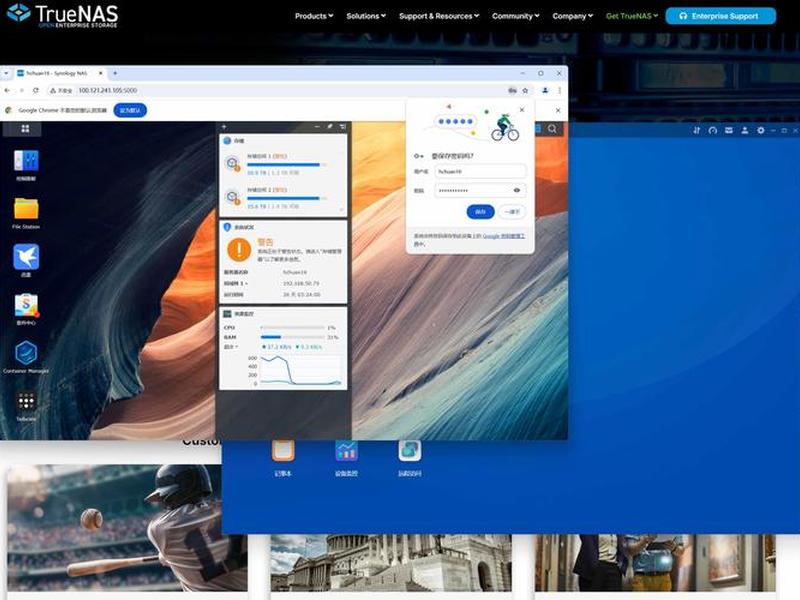This screenshot has width=800, height=600.
Task: Open the Synology desktop search magnifier
Action: pos(553,129)
